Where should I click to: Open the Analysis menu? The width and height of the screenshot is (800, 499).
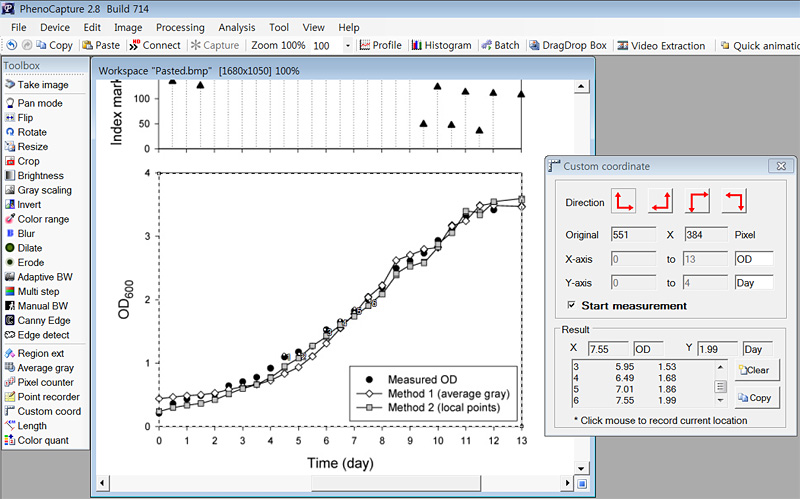(x=236, y=27)
